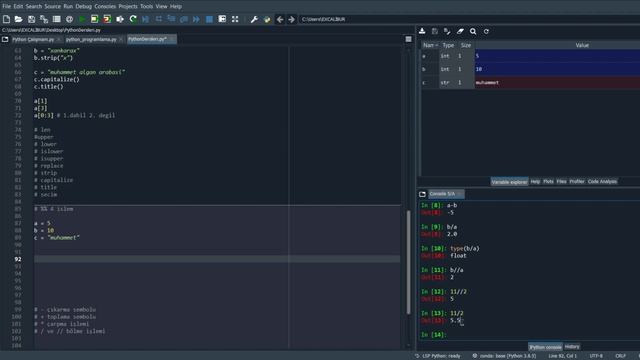This screenshot has height=360, width=640.
Task: Open editor pane options hamburger menu
Action: (x=409, y=39)
